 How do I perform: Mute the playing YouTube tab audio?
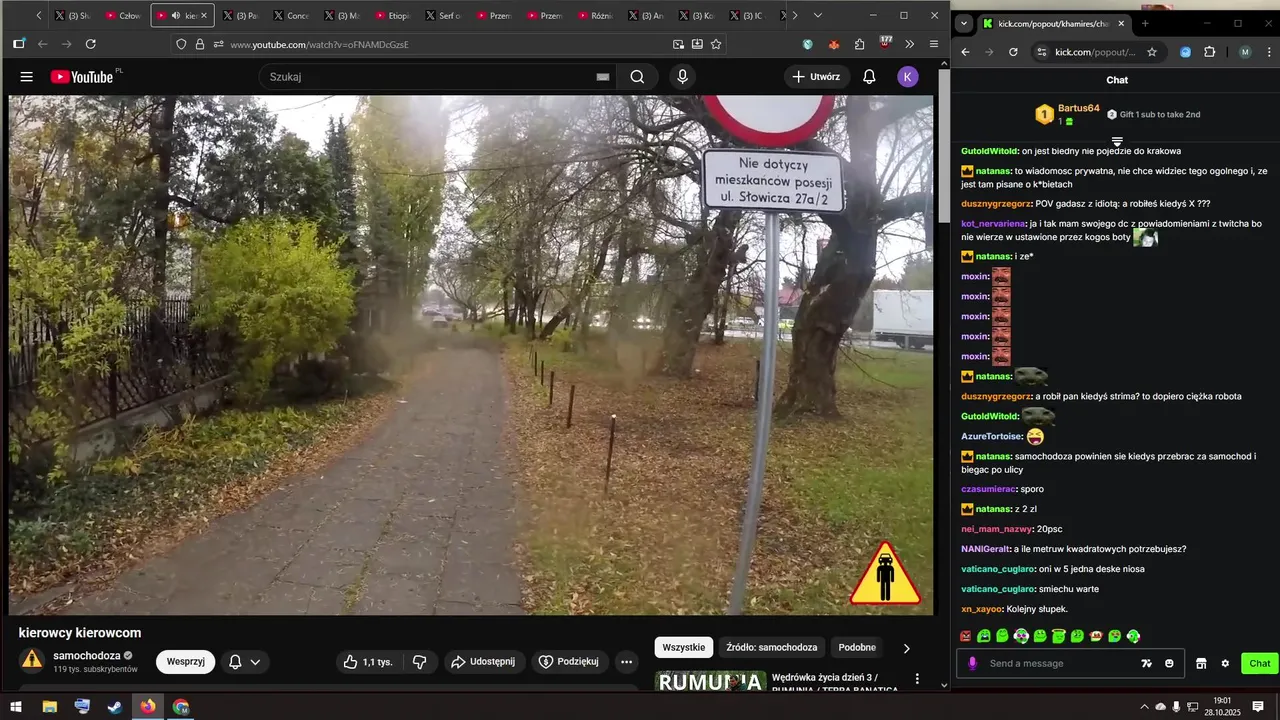[x=176, y=16]
